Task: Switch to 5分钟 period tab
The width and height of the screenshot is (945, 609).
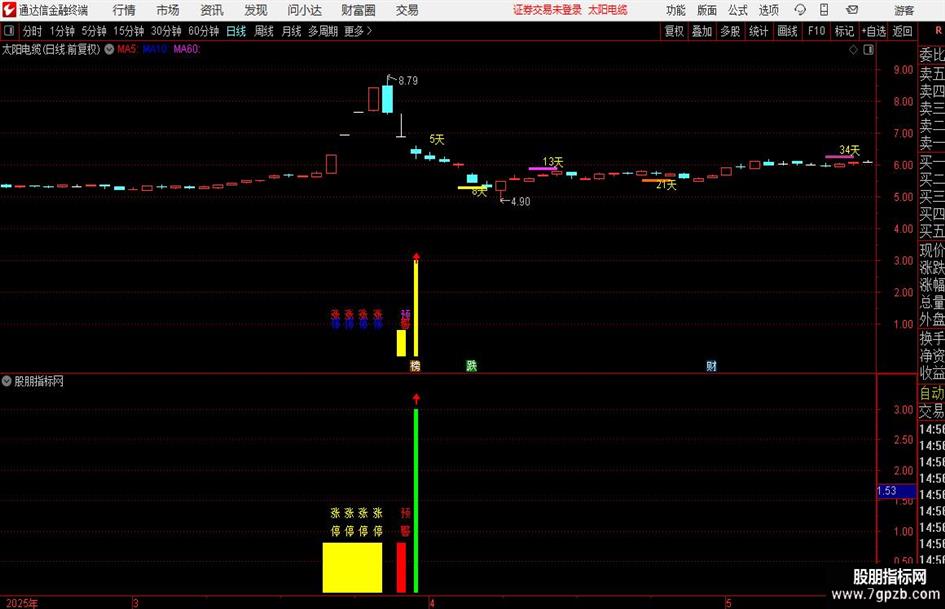Action: 94,31
